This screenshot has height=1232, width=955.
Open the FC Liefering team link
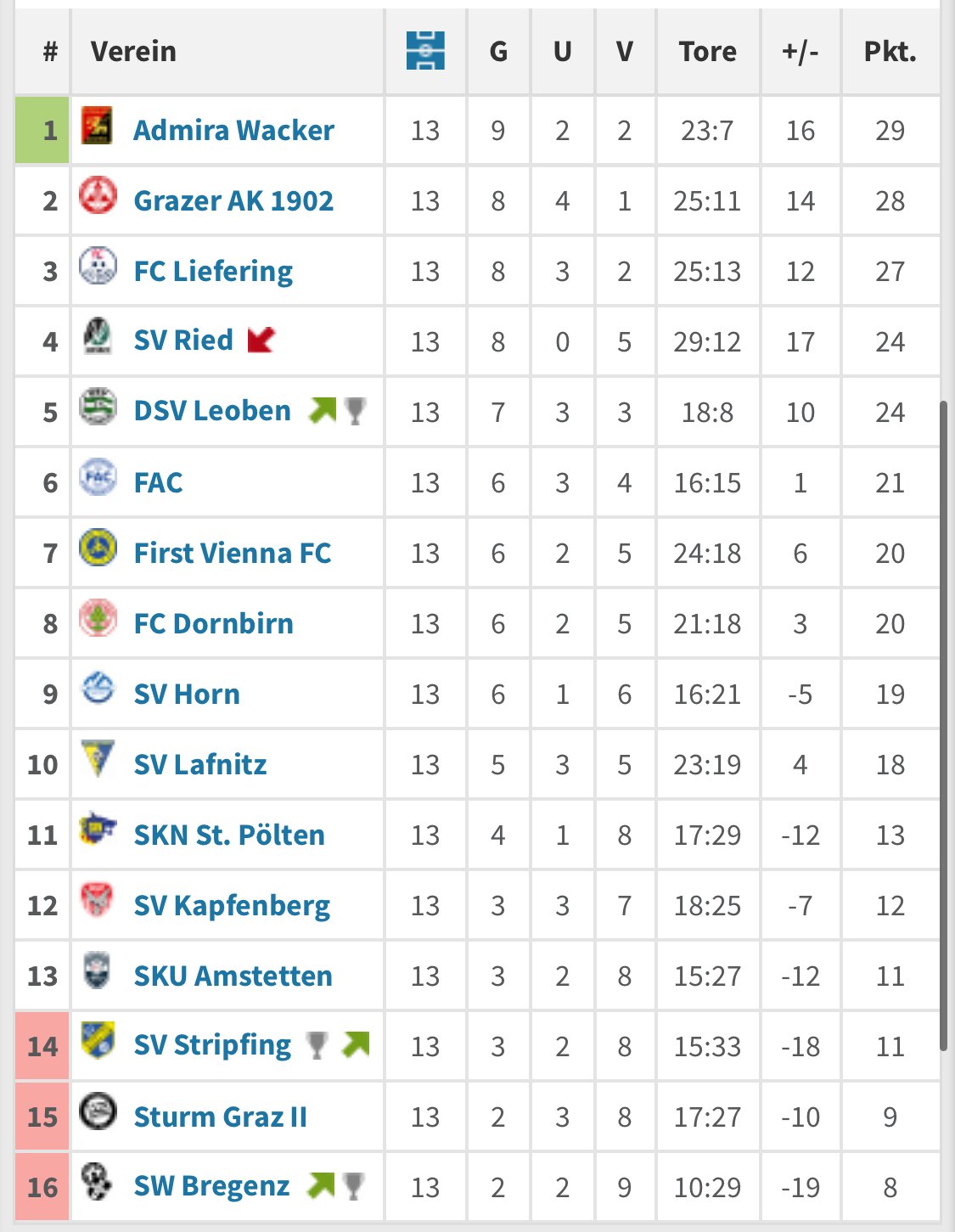[213, 271]
